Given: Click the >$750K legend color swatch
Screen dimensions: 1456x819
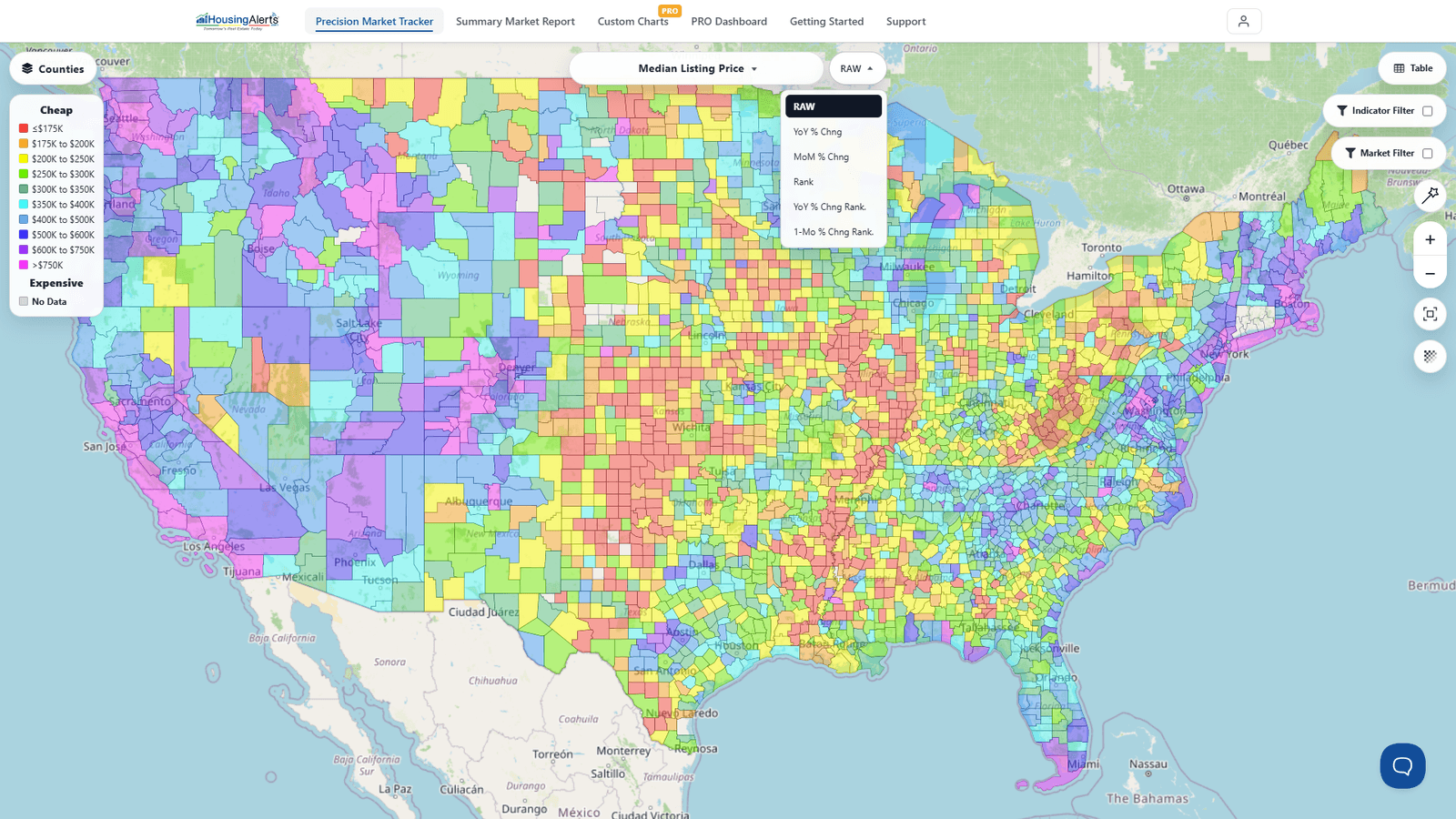Looking at the screenshot, I should pos(24,265).
